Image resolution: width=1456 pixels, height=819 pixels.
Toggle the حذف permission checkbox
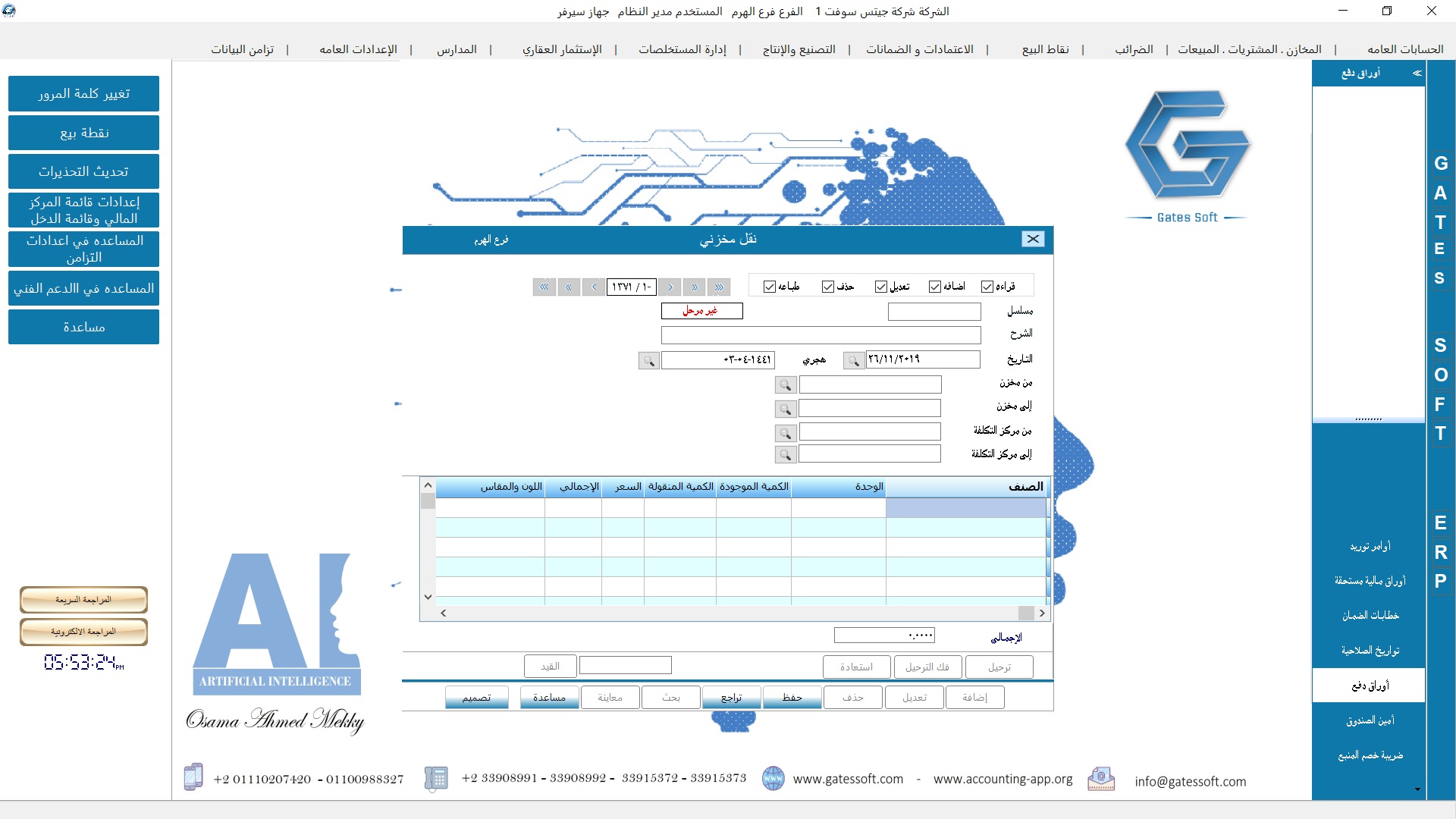tap(828, 287)
